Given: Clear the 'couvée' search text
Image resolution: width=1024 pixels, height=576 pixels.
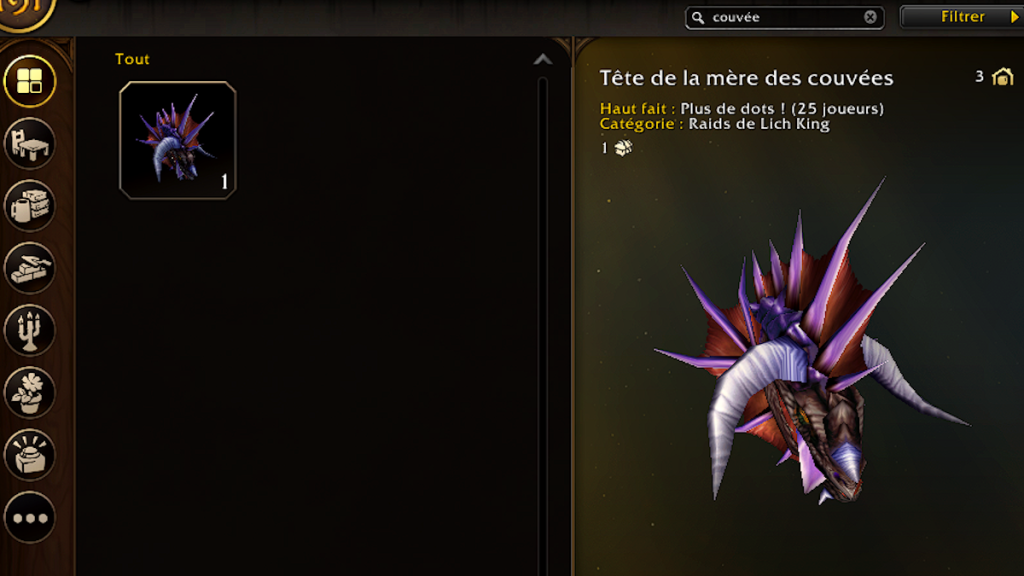Looking at the screenshot, I should pyautogui.click(x=871, y=18).
